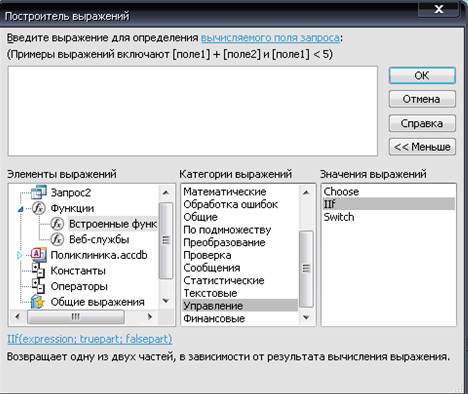Click the Отмена button
This screenshot has width=468, height=394.
(x=422, y=99)
